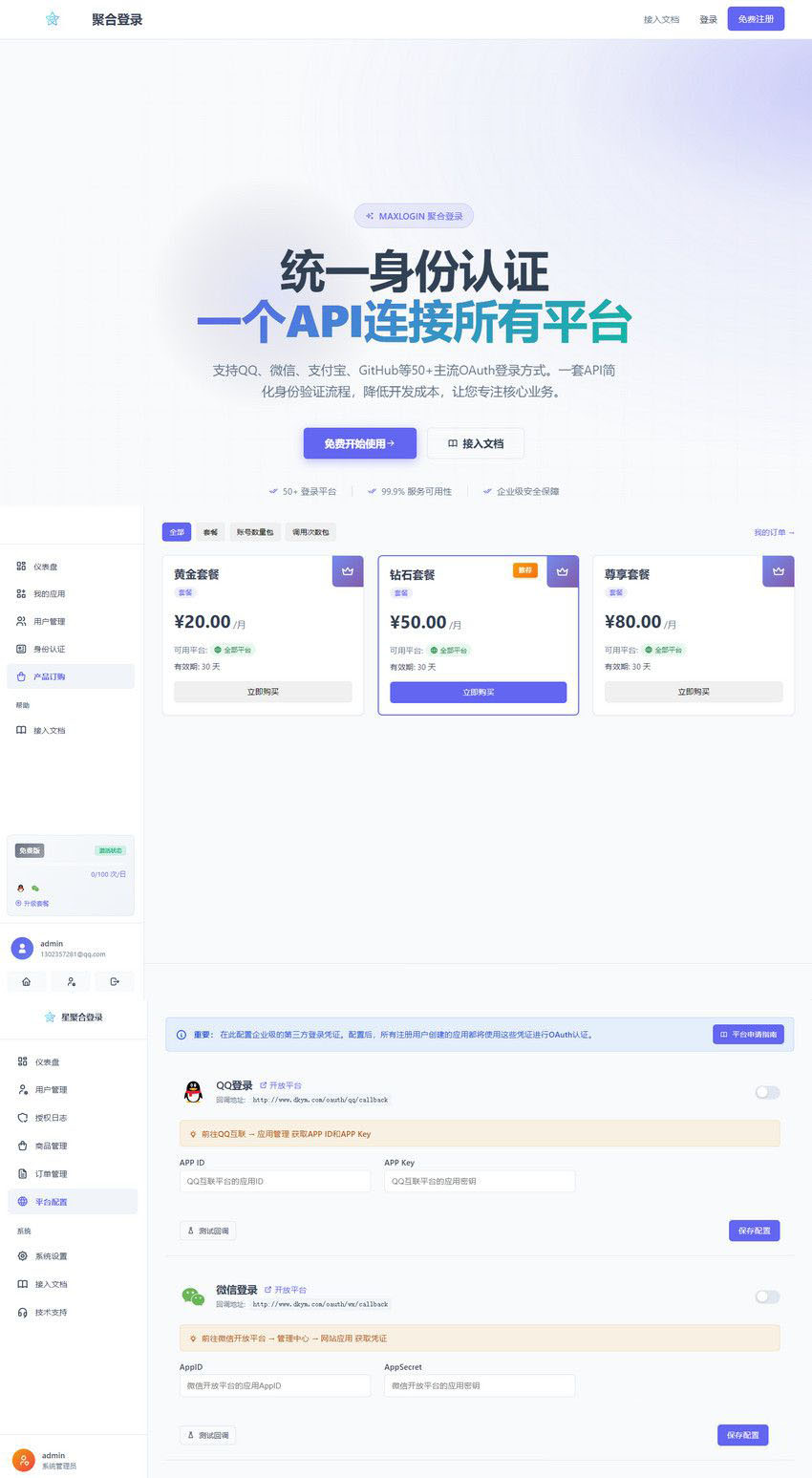Image resolution: width=812 pixels, height=1478 pixels.
Task: Open 系统设置 with the gear icon
Action: click(x=51, y=1256)
